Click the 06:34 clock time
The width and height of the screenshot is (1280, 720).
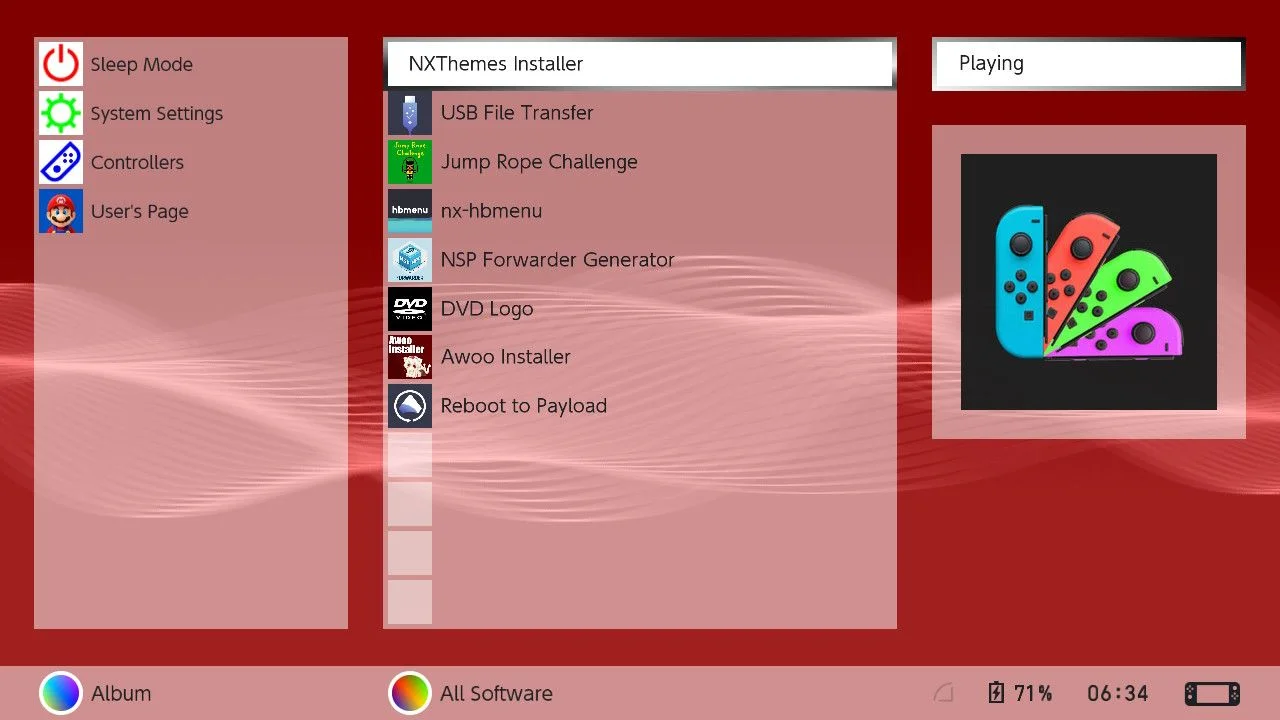tap(1118, 693)
